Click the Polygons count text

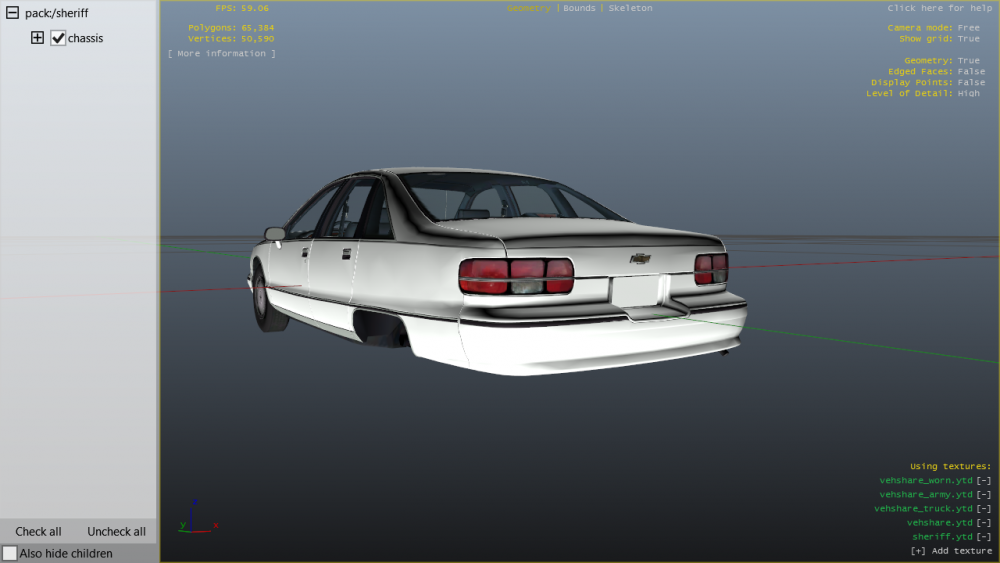tap(231, 28)
